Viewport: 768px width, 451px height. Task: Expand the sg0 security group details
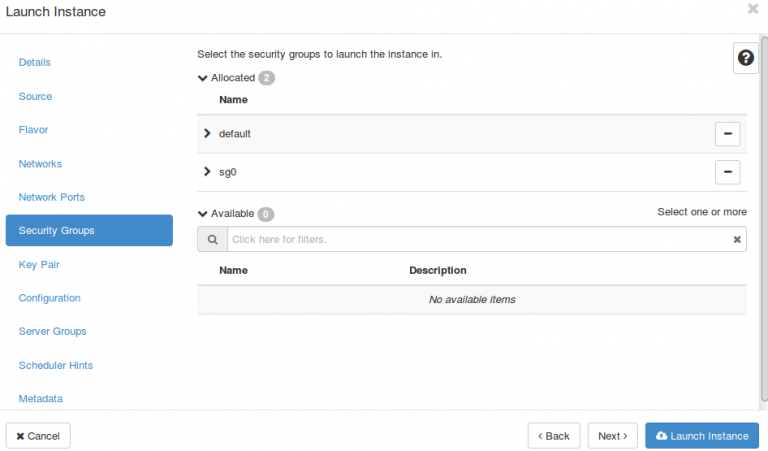(x=207, y=172)
